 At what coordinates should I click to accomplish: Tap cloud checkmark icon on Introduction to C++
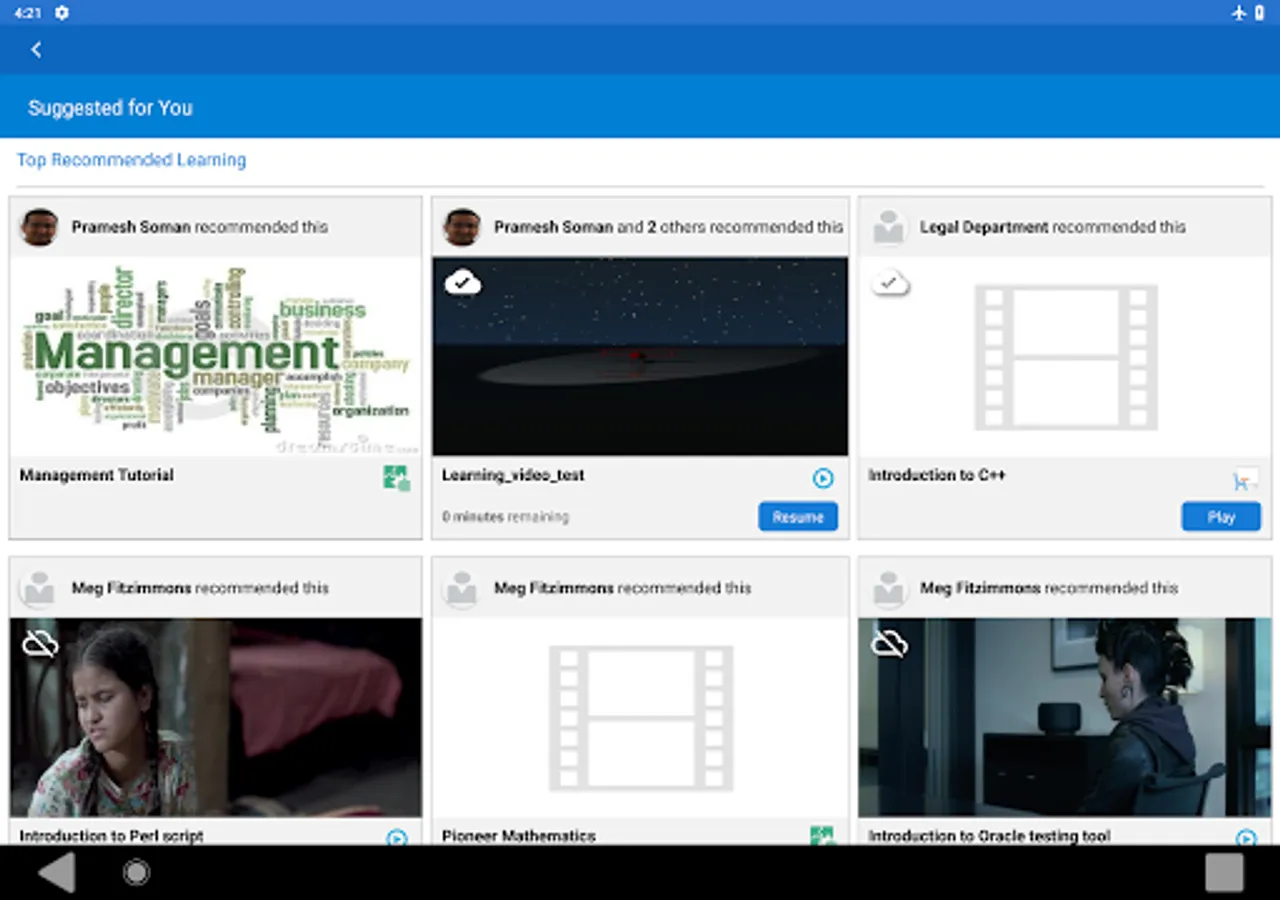[x=889, y=284]
